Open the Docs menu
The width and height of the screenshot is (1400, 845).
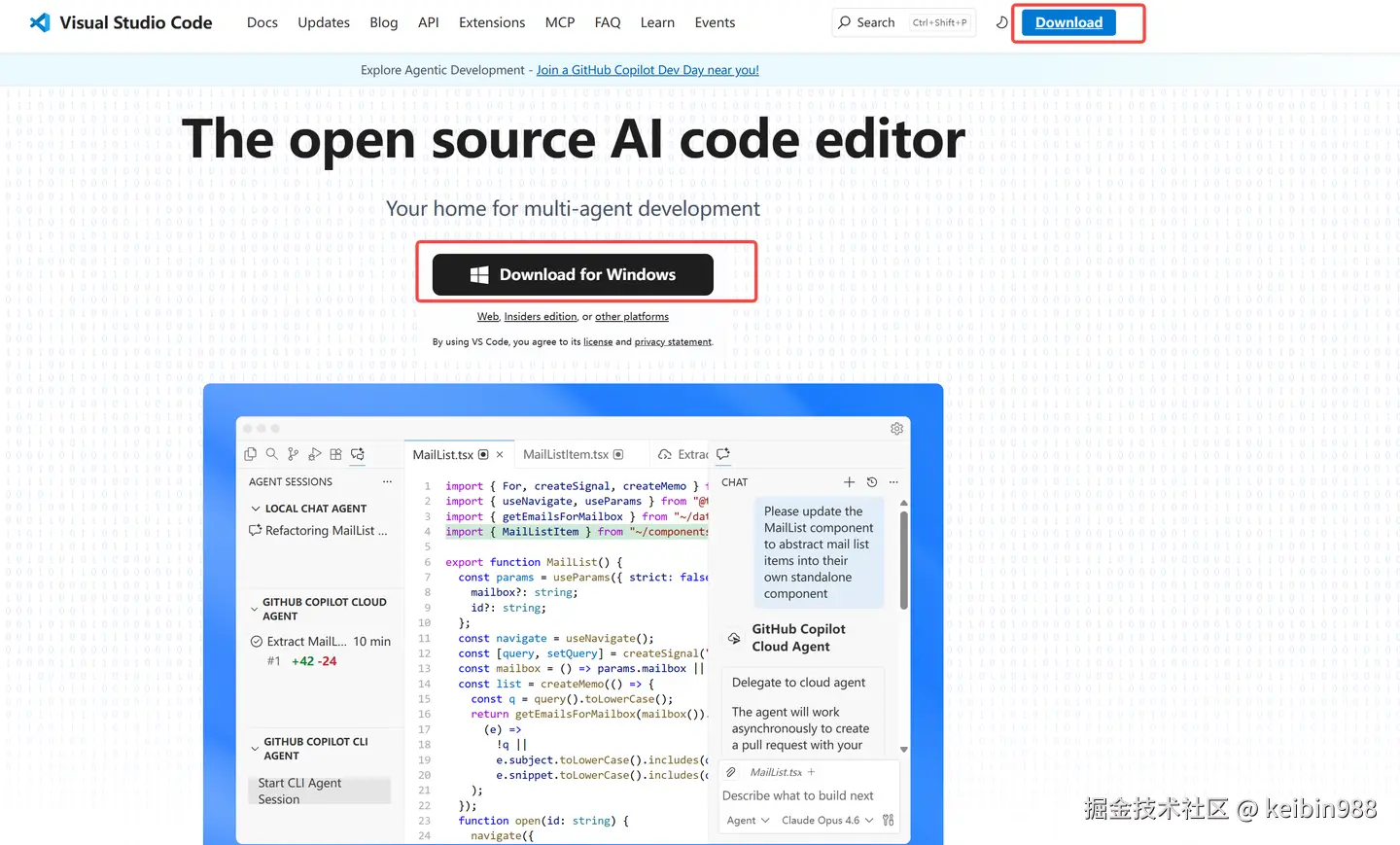point(262,22)
